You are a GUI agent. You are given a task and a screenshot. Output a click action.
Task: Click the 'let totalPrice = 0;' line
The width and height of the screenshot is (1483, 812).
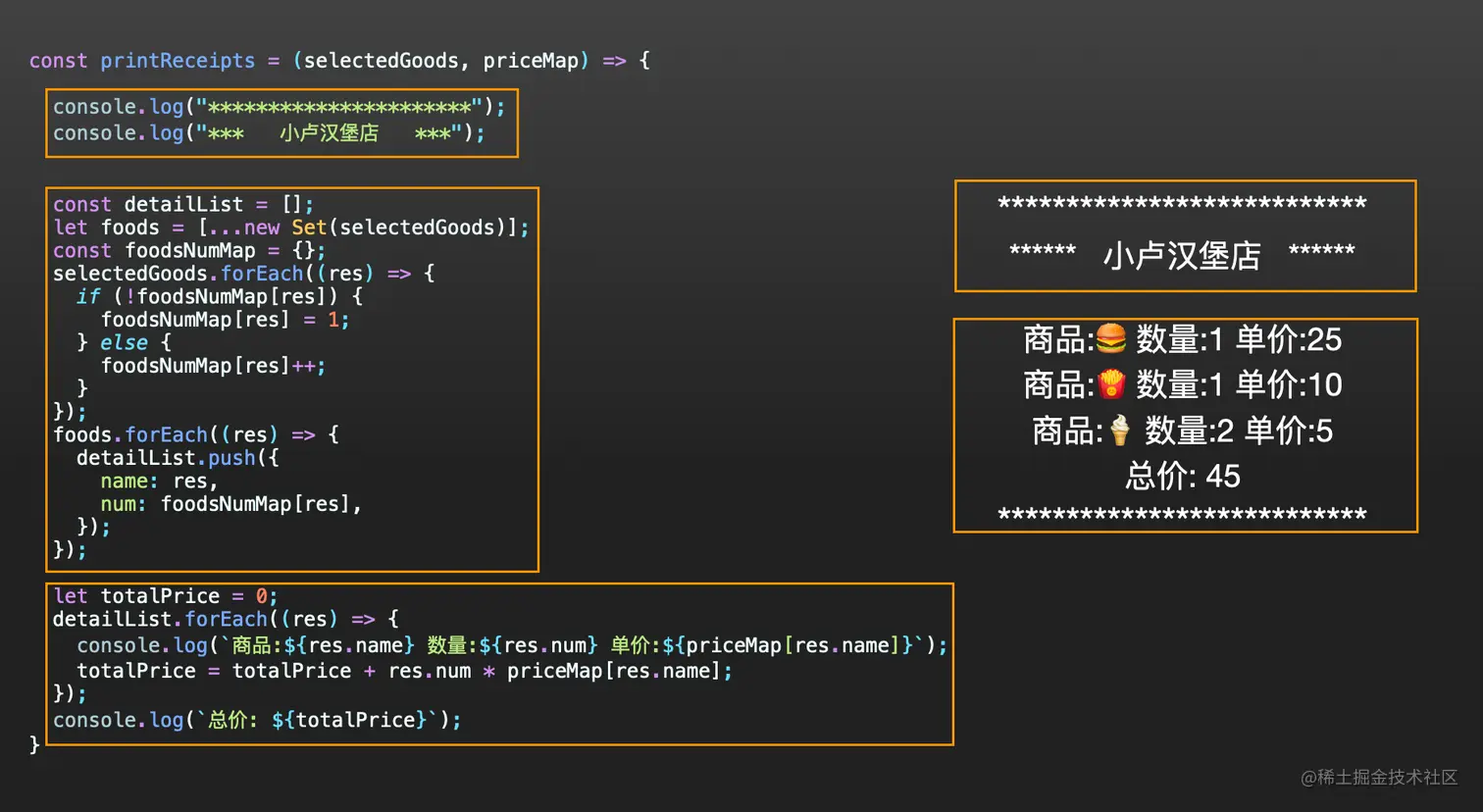[x=166, y=596]
